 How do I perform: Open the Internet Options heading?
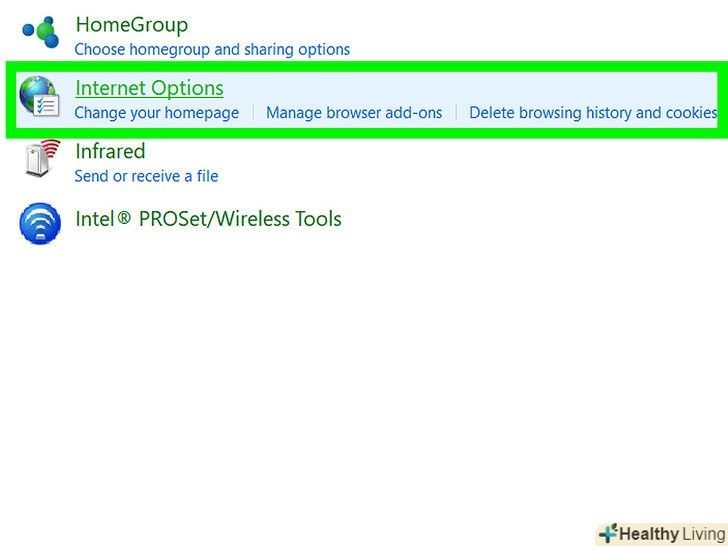coord(149,88)
